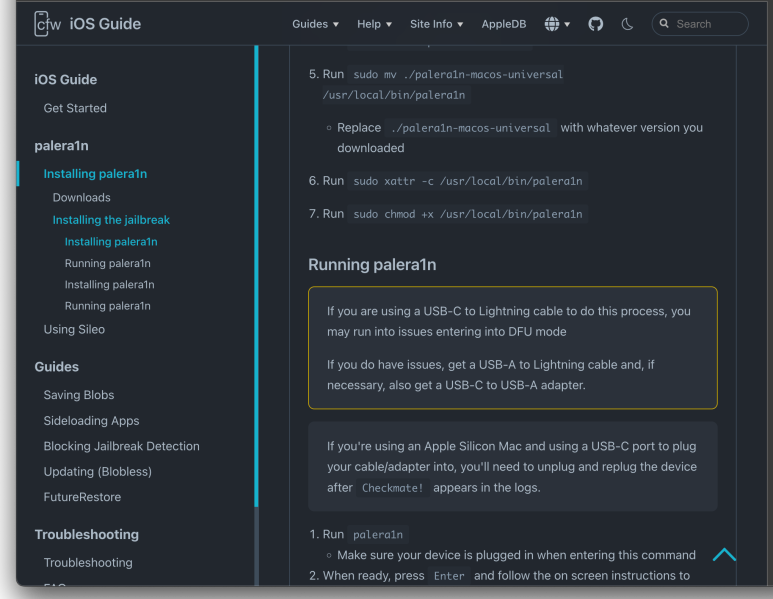The height and width of the screenshot is (599, 773).
Task: Open Using Sileo sidebar page
Action: [74, 329]
